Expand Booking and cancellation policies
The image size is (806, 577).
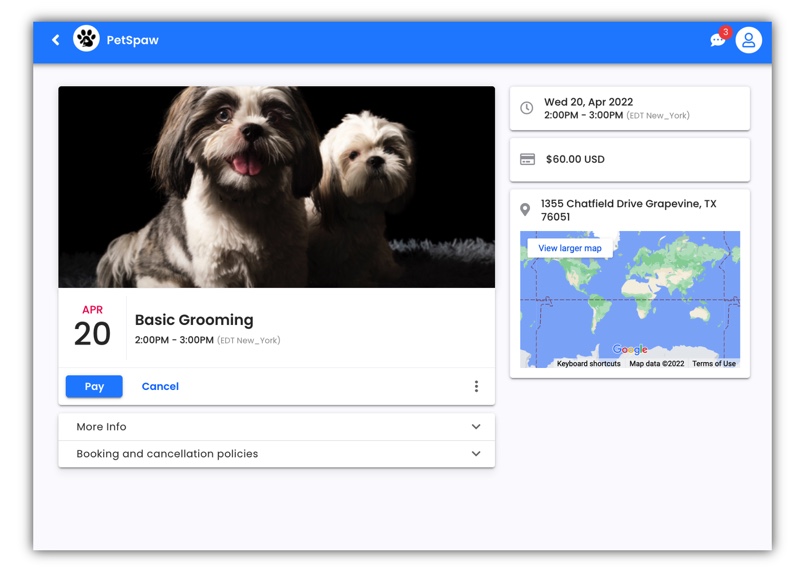(277, 454)
